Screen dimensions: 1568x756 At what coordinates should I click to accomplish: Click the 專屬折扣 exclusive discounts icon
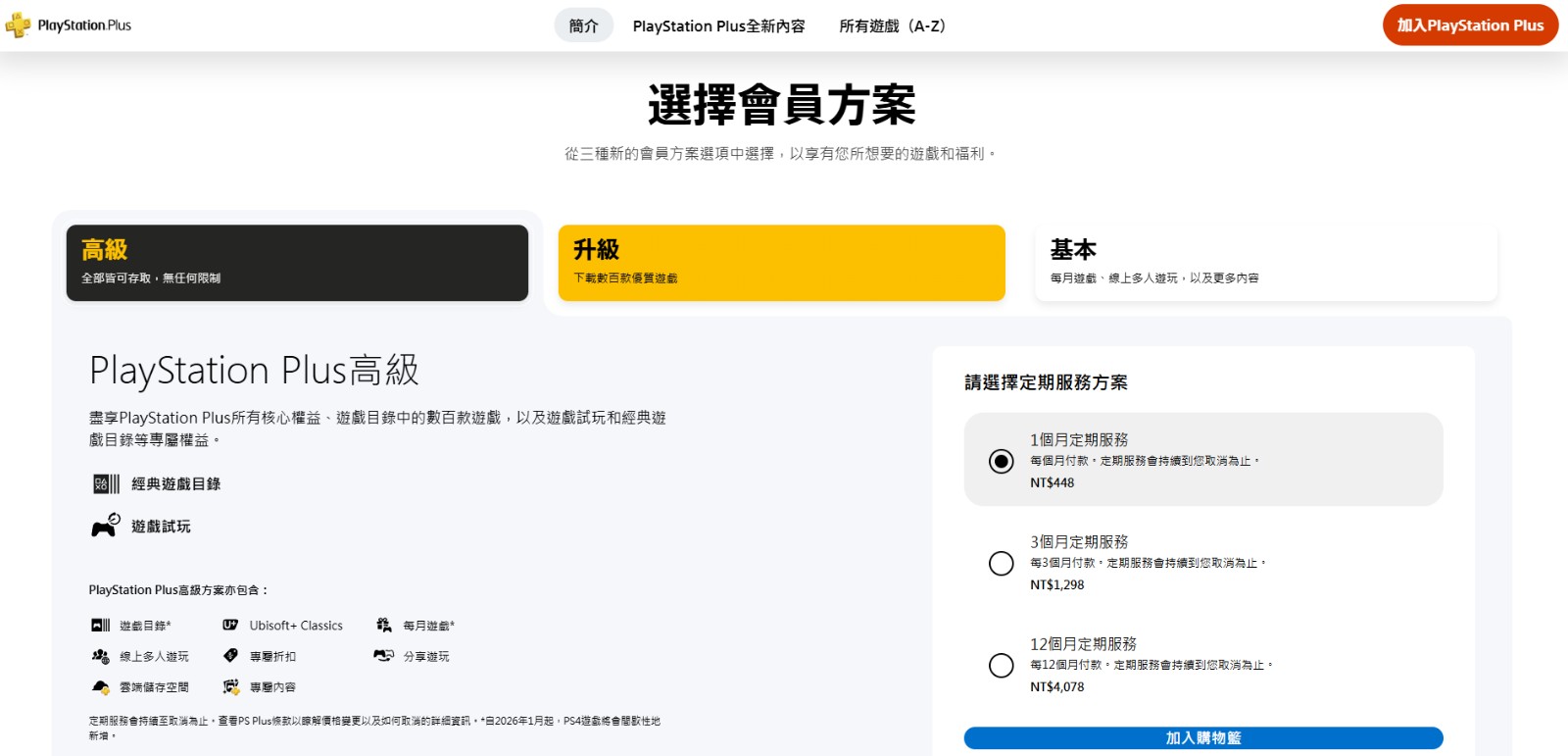click(x=230, y=655)
